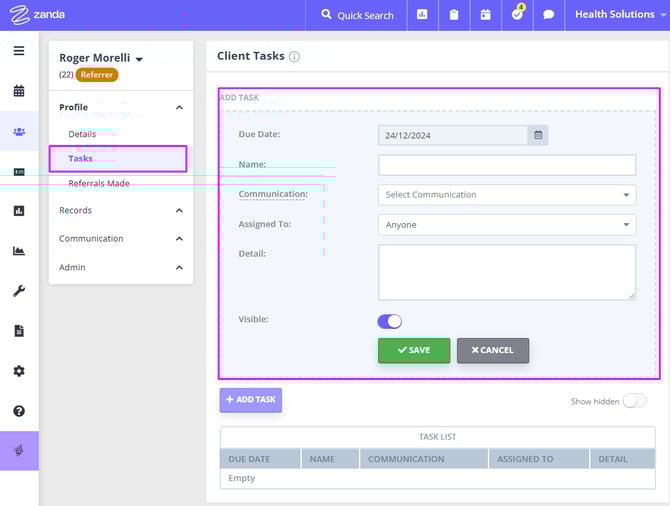Open the tasks checkmark icon with badge
The width and height of the screenshot is (670, 506).
[x=517, y=15]
